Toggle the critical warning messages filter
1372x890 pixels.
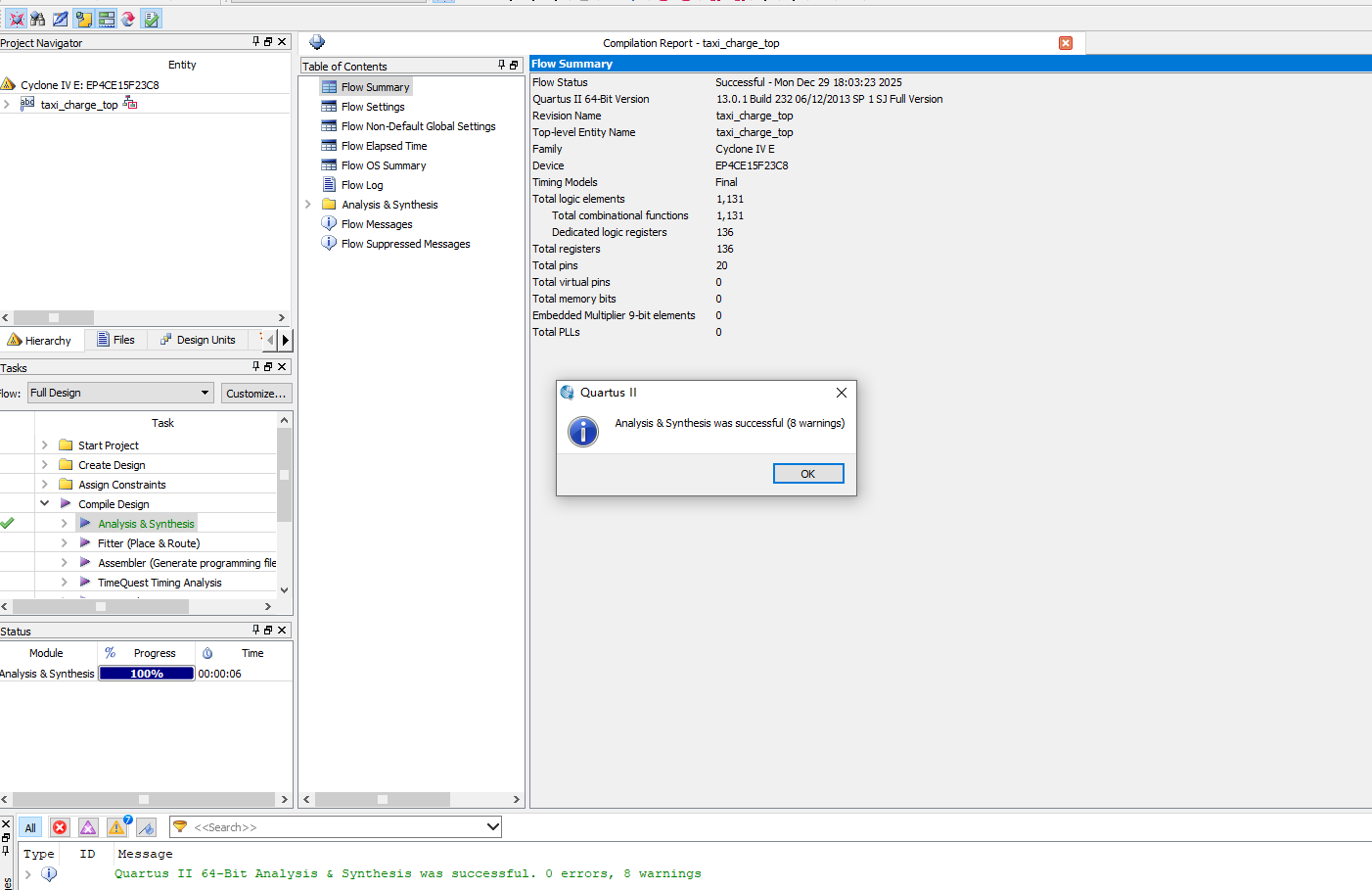click(x=88, y=827)
